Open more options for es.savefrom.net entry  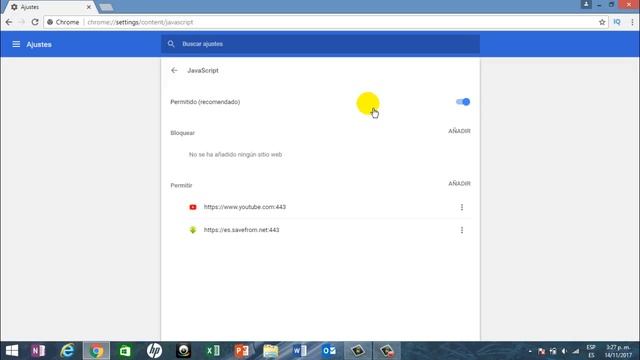(x=462, y=230)
